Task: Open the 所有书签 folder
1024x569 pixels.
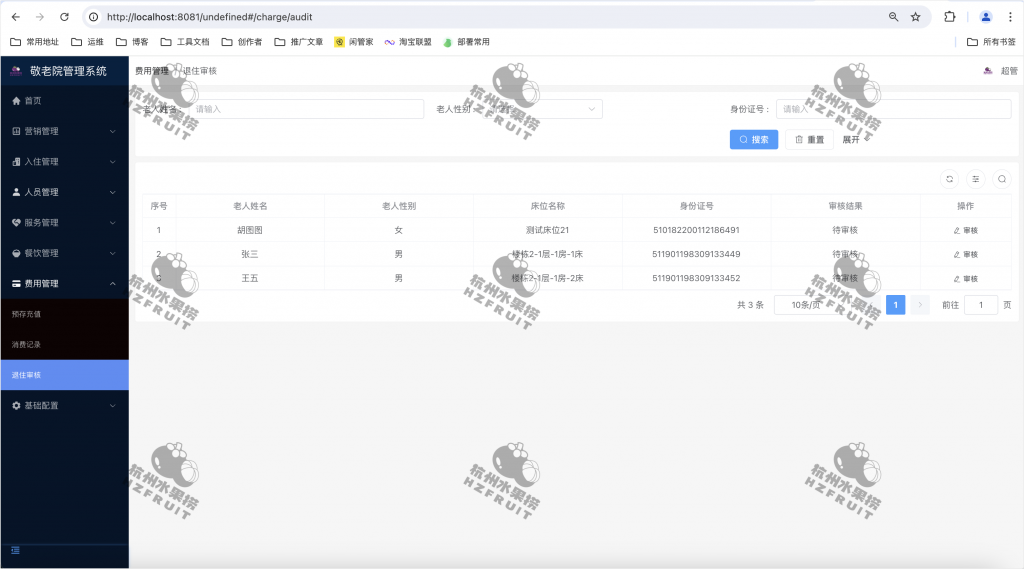Action: 991,42
